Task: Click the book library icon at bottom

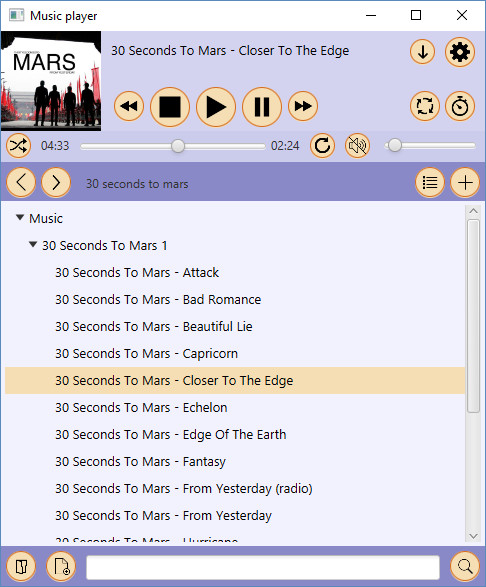Action: tap(21, 566)
